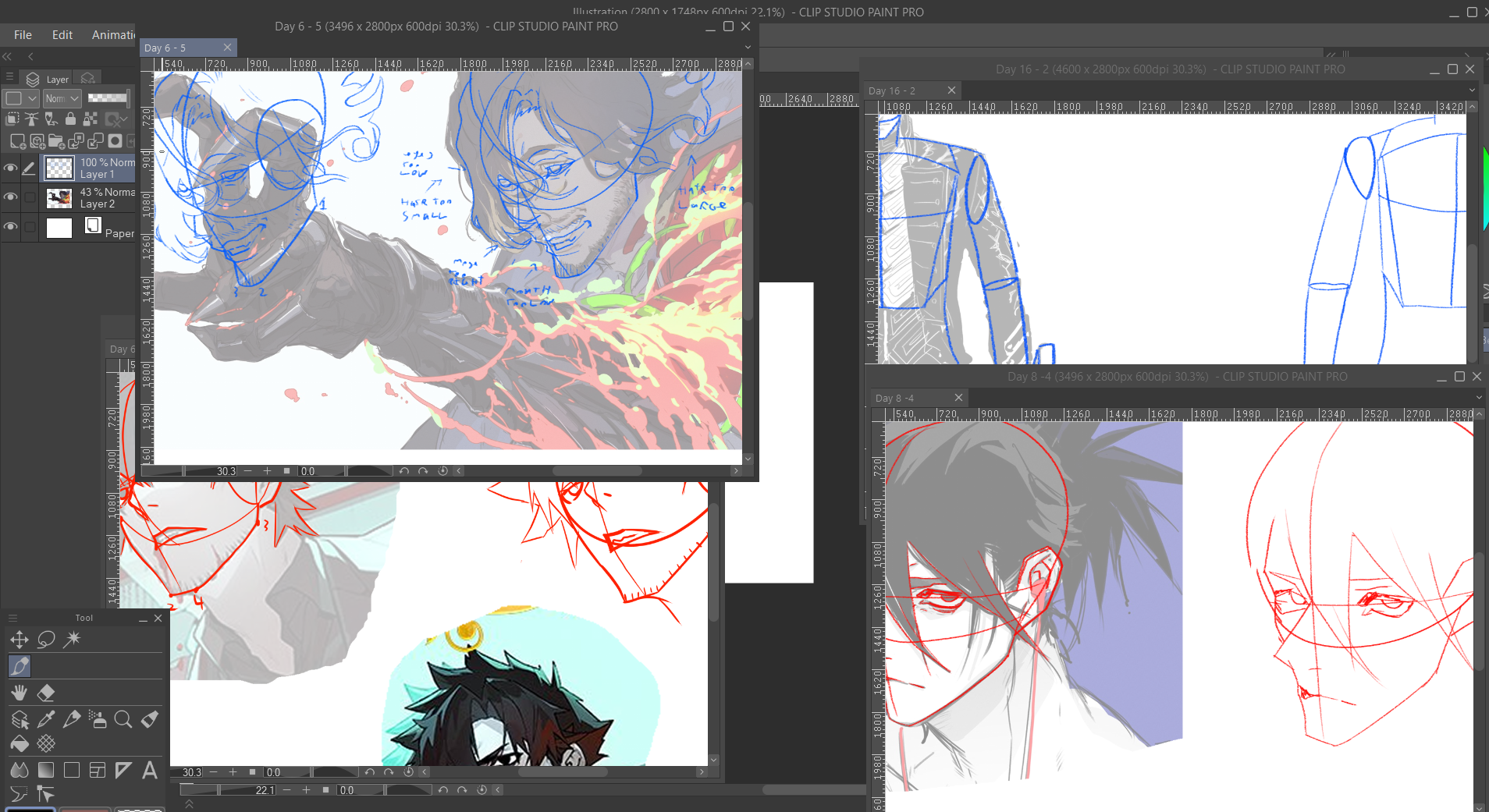Zoom in in Day 6 - 5 status bar
1489x812 pixels.
[267, 470]
